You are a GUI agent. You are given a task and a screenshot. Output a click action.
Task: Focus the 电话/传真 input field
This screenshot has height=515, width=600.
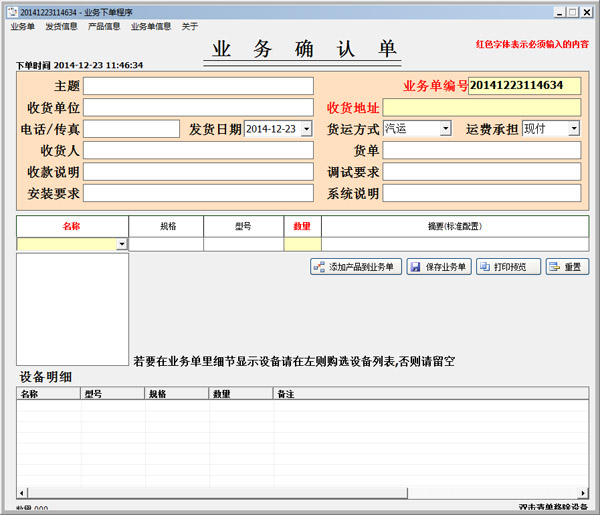coord(131,129)
